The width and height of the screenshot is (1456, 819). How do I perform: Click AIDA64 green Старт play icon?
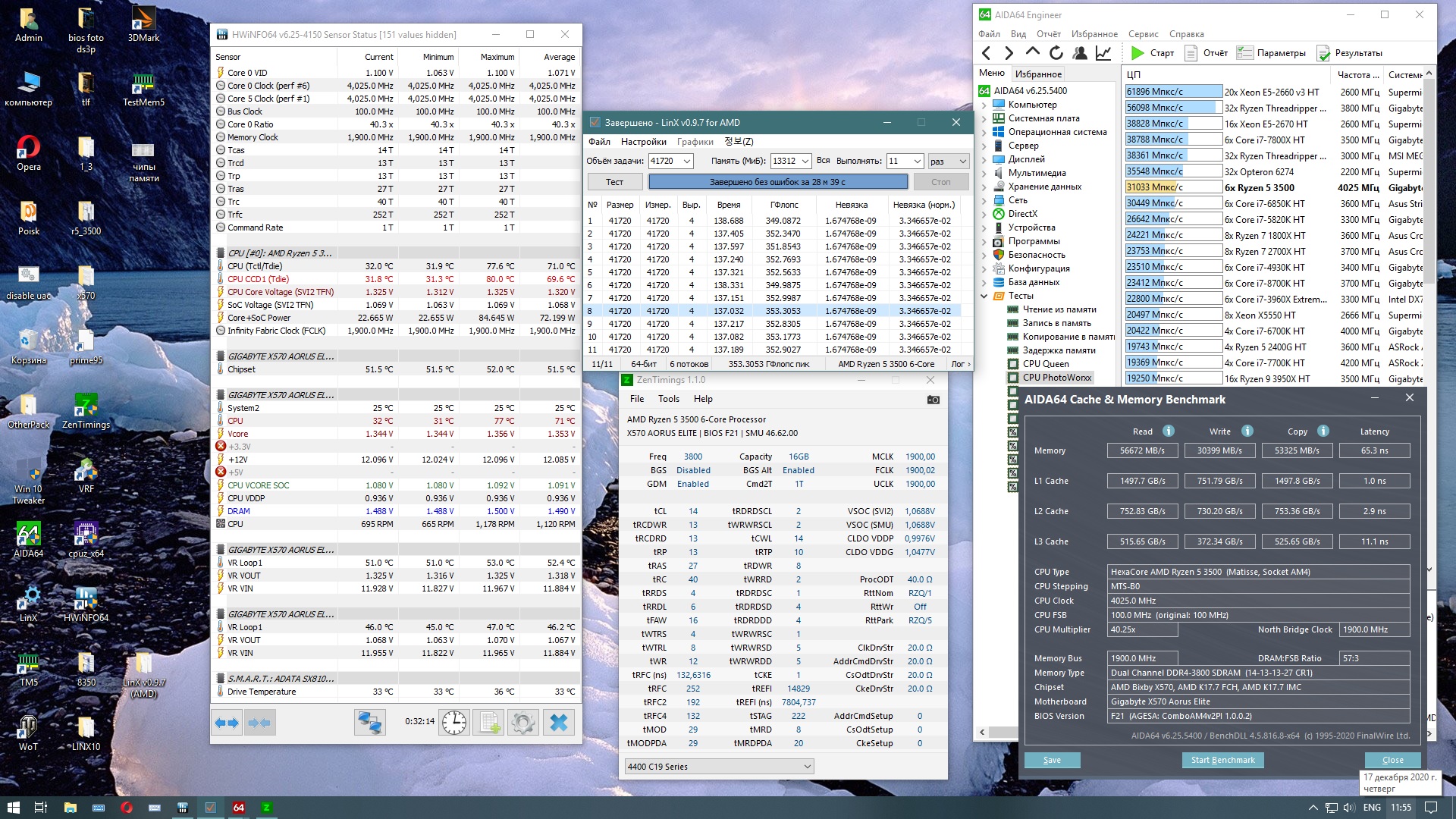pyautogui.click(x=1137, y=53)
